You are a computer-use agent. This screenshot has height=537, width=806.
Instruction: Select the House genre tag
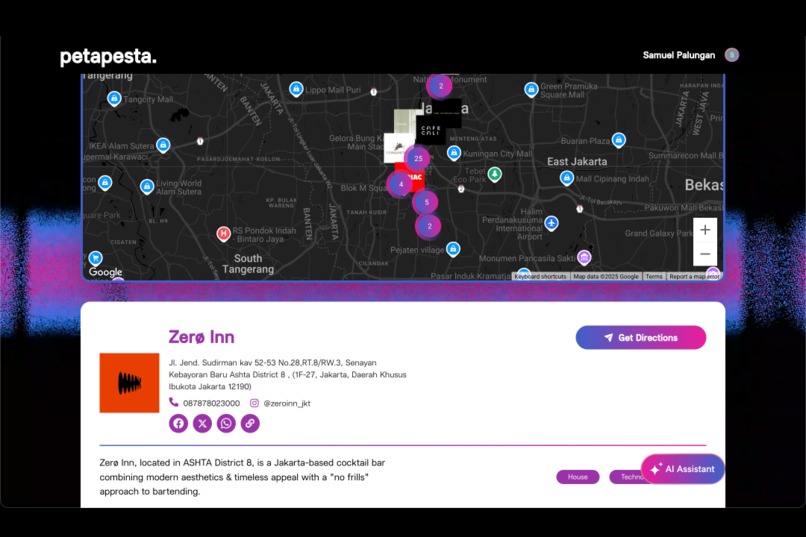click(578, 477)
